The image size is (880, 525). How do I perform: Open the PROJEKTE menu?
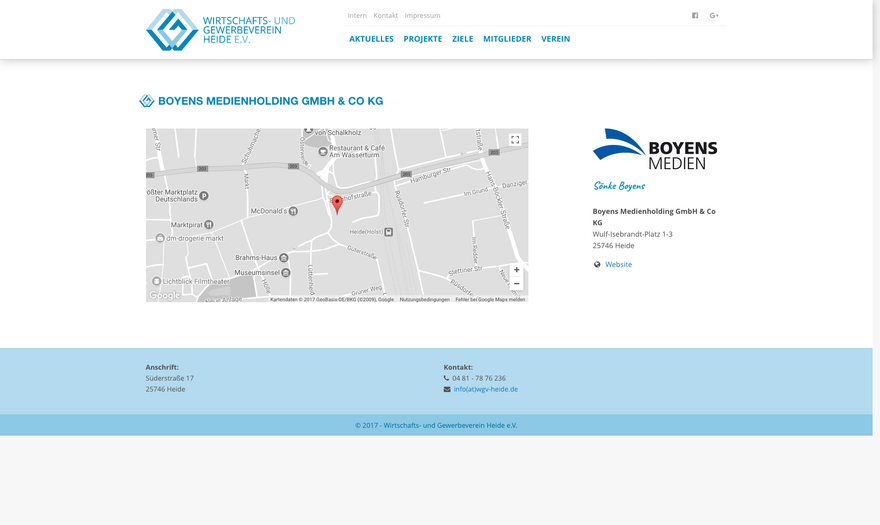point(422,39)
